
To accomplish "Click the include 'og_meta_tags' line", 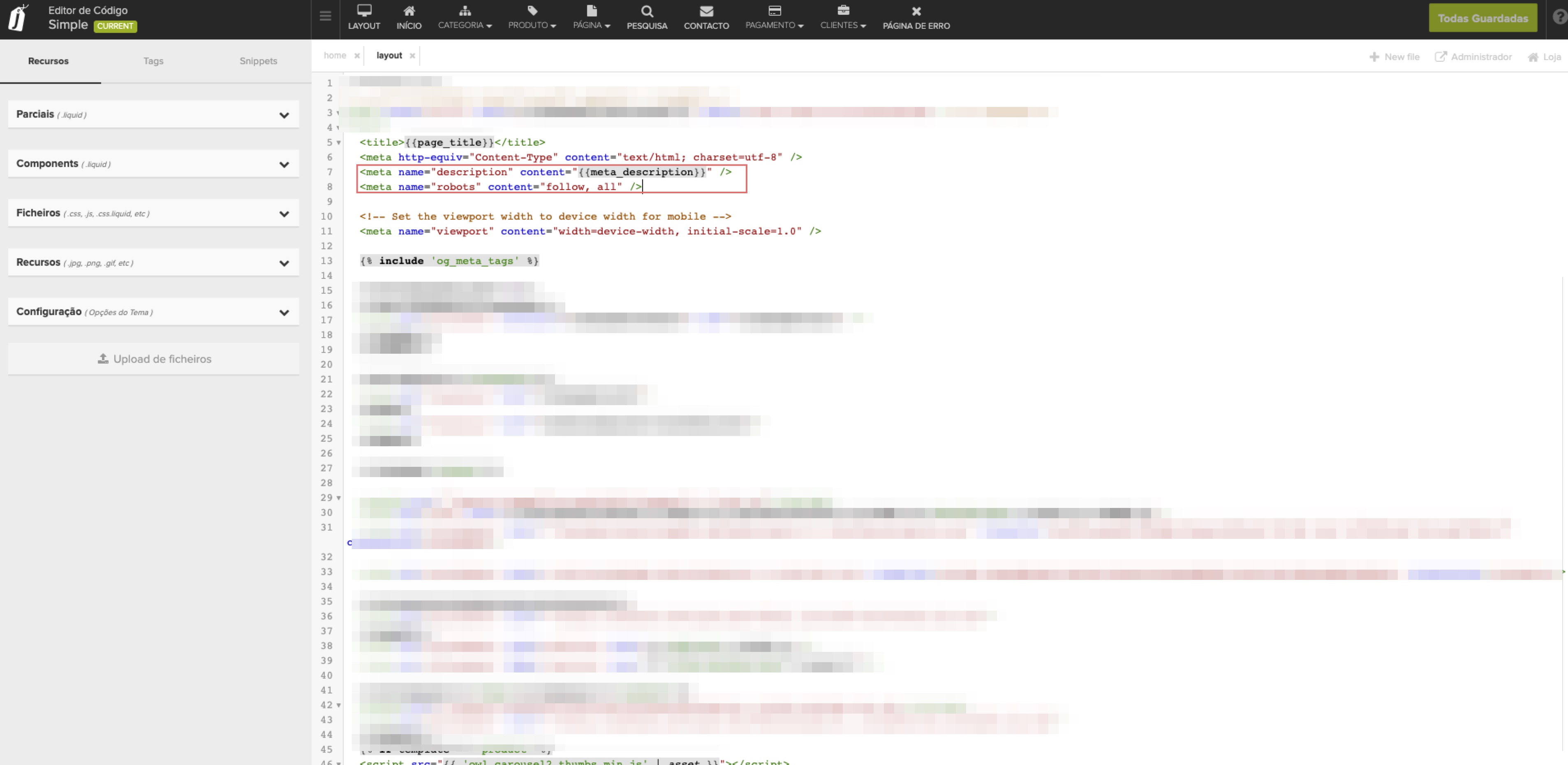I will (x=449, y=261).
